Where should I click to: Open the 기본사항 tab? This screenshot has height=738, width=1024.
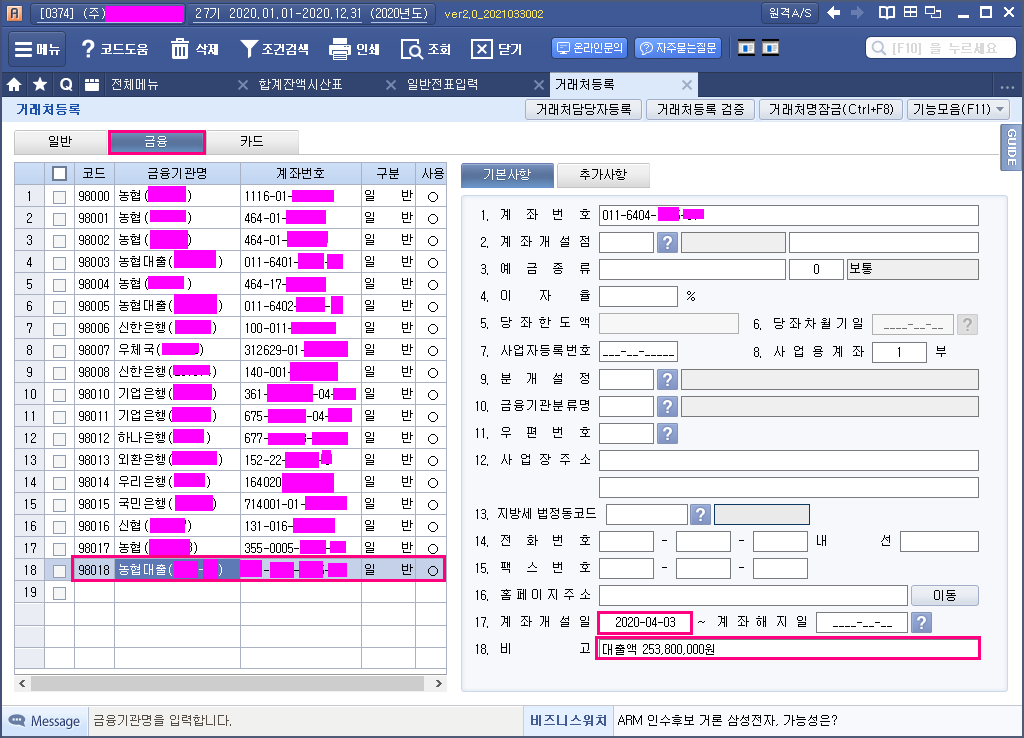tap(507, 174)
